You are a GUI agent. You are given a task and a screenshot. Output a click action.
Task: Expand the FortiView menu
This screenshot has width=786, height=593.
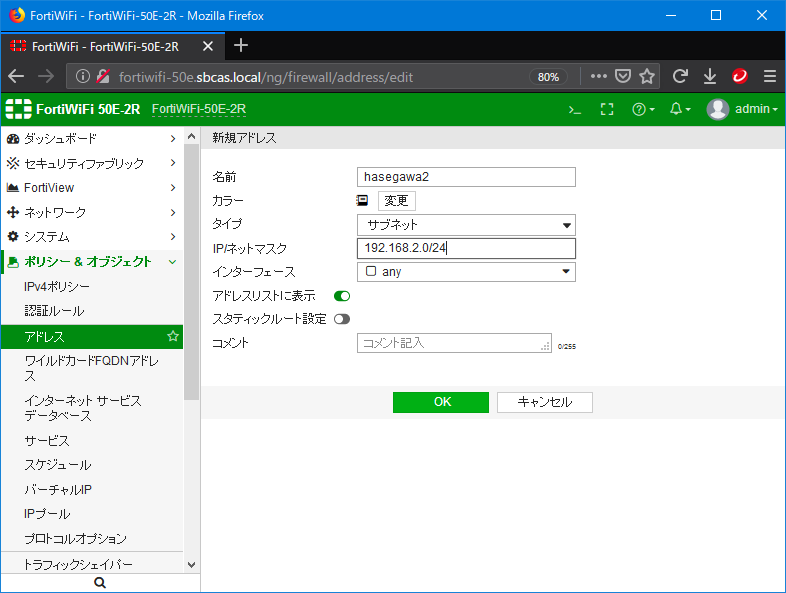(92, 187)
